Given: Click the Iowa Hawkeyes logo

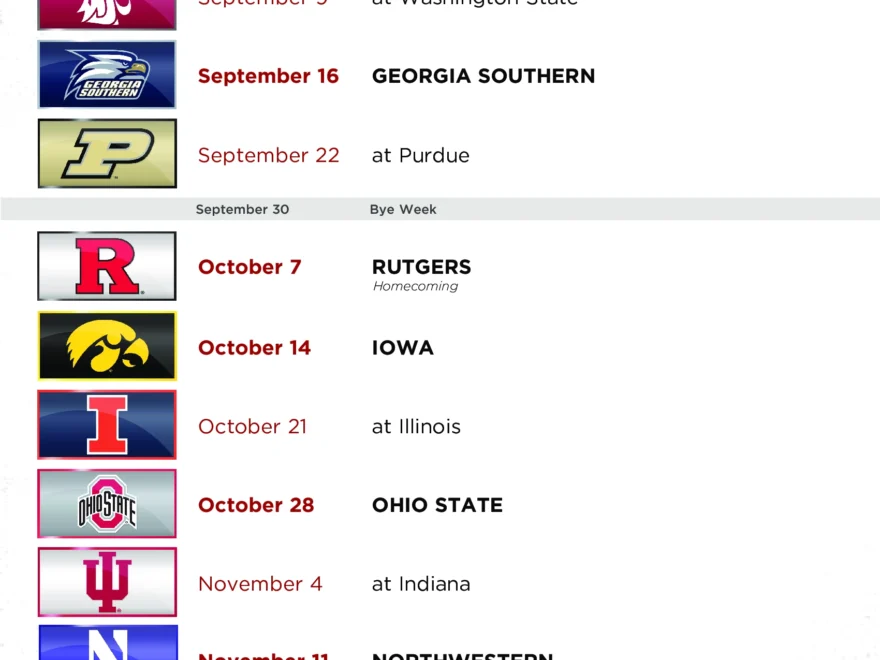Looking at the screenshot, I should [107, 346].
